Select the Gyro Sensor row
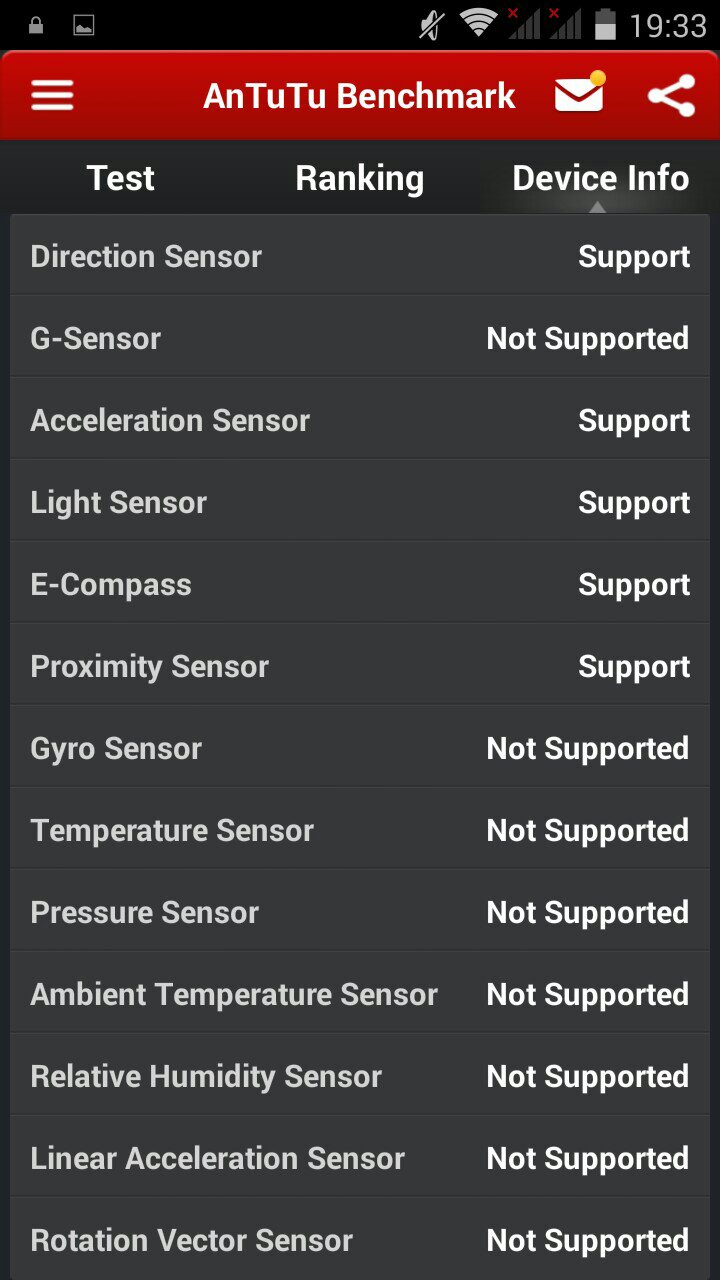The height and width of the screenshot is (1280, 720). tap(360, 749)
